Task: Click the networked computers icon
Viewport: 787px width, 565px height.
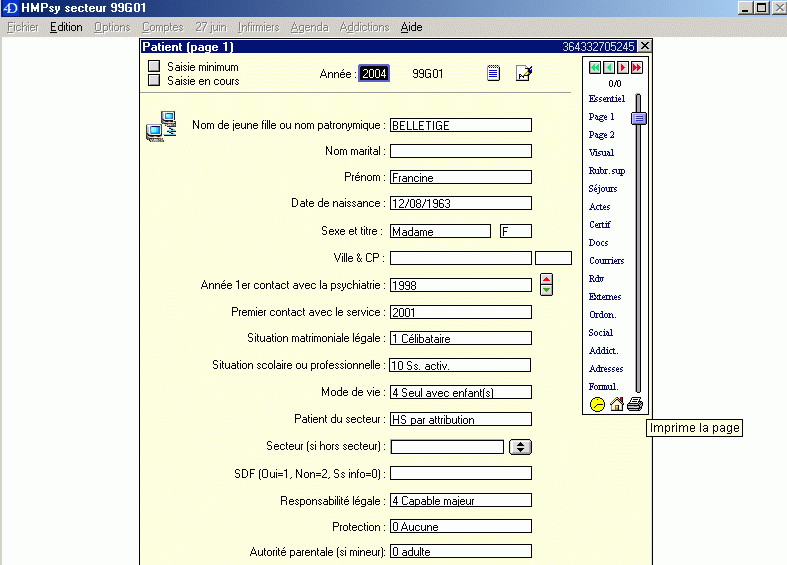Action: (161, 128)
